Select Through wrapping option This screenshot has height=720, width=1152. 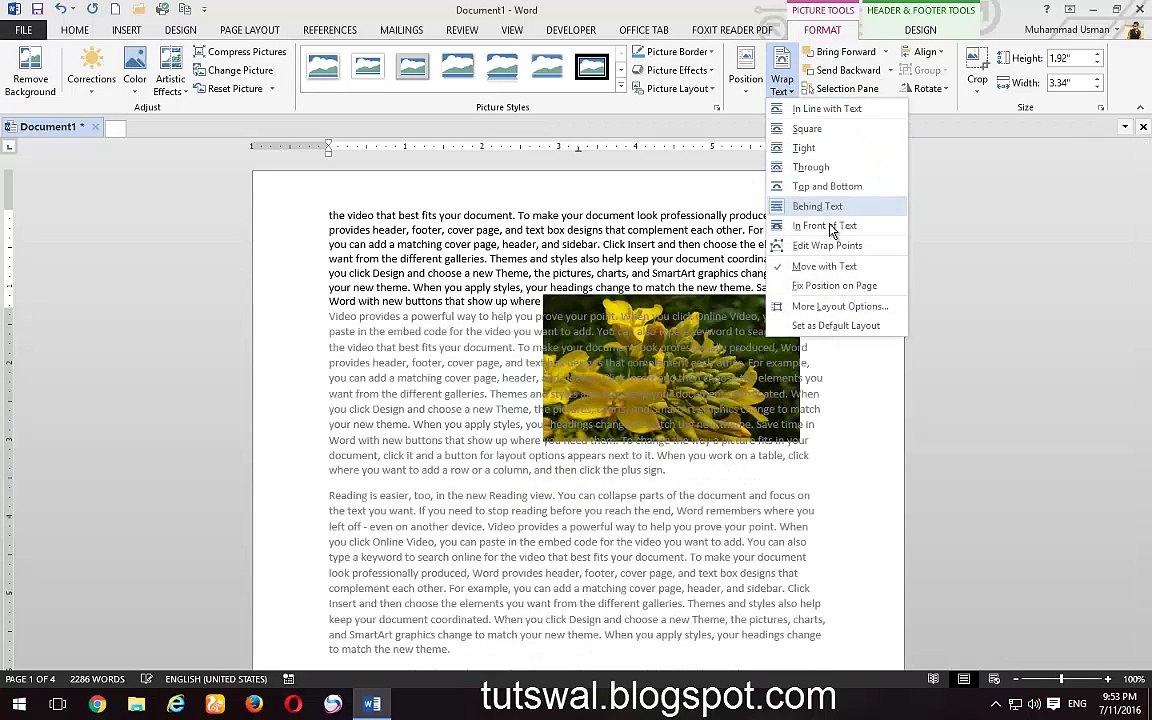(x=837, y=168)
